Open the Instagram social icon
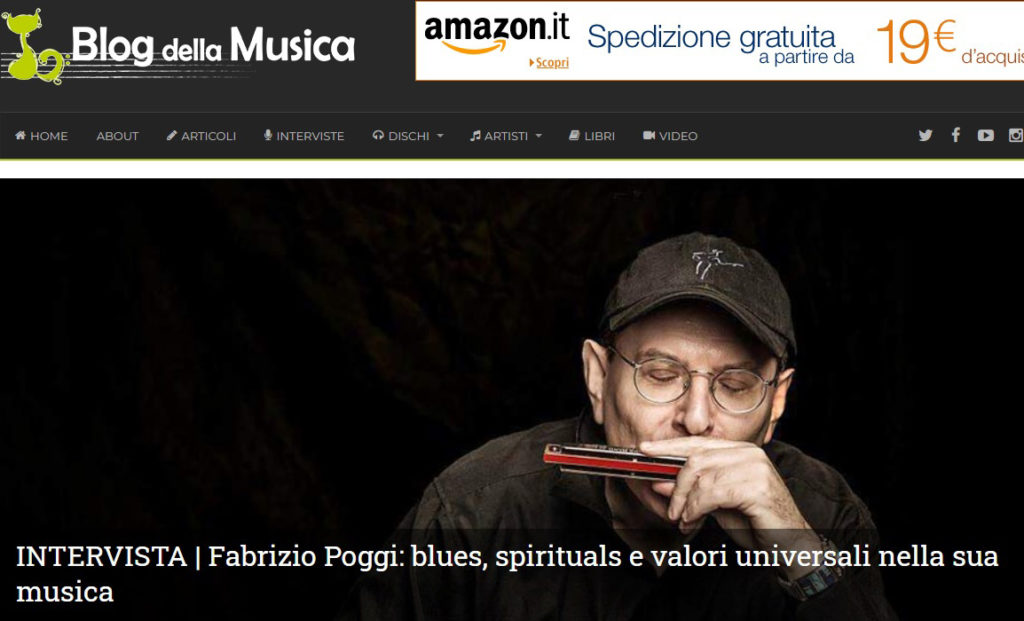 [x=1016, y=135]
